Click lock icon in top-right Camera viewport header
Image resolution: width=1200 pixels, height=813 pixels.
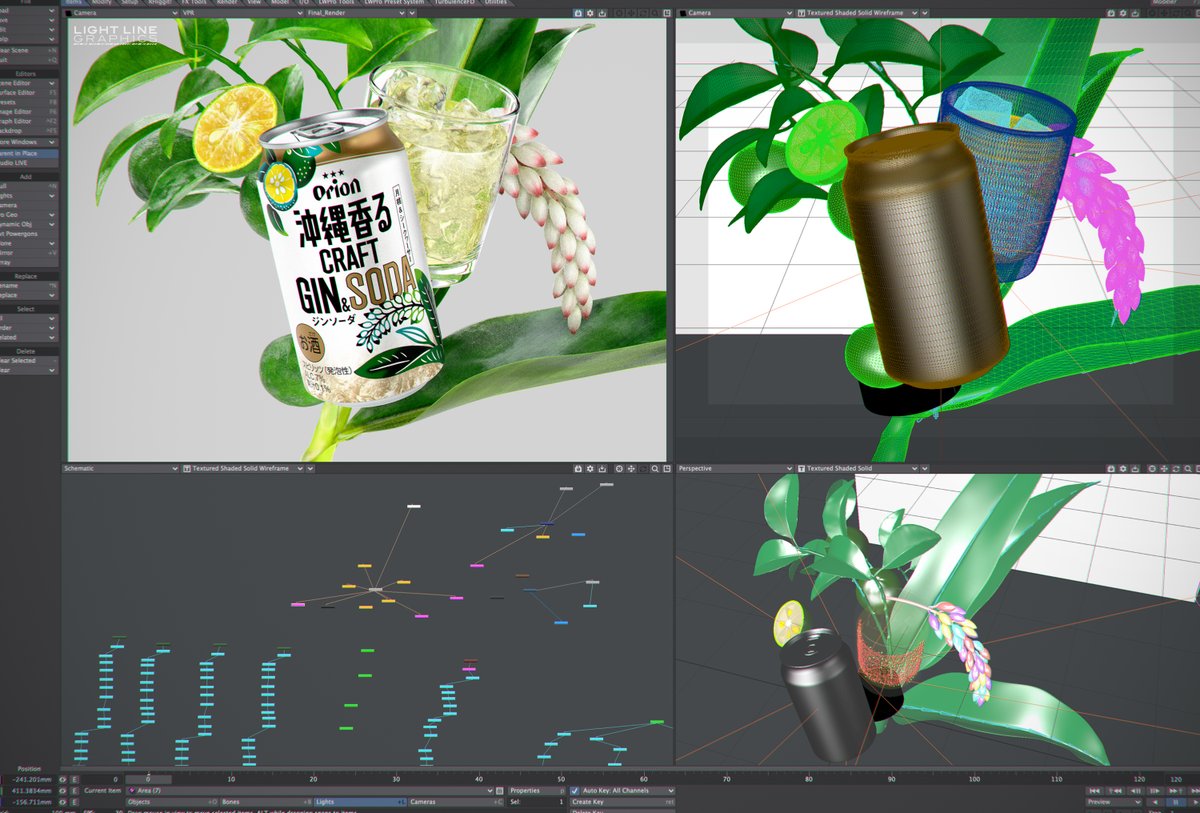(x=1111, y=12)
